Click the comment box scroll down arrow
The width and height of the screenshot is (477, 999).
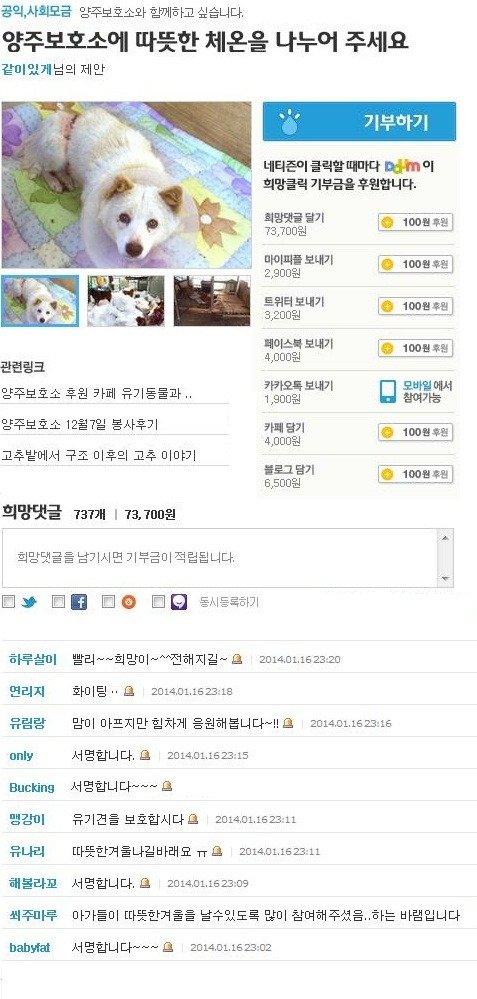click(x=446, y=579)
